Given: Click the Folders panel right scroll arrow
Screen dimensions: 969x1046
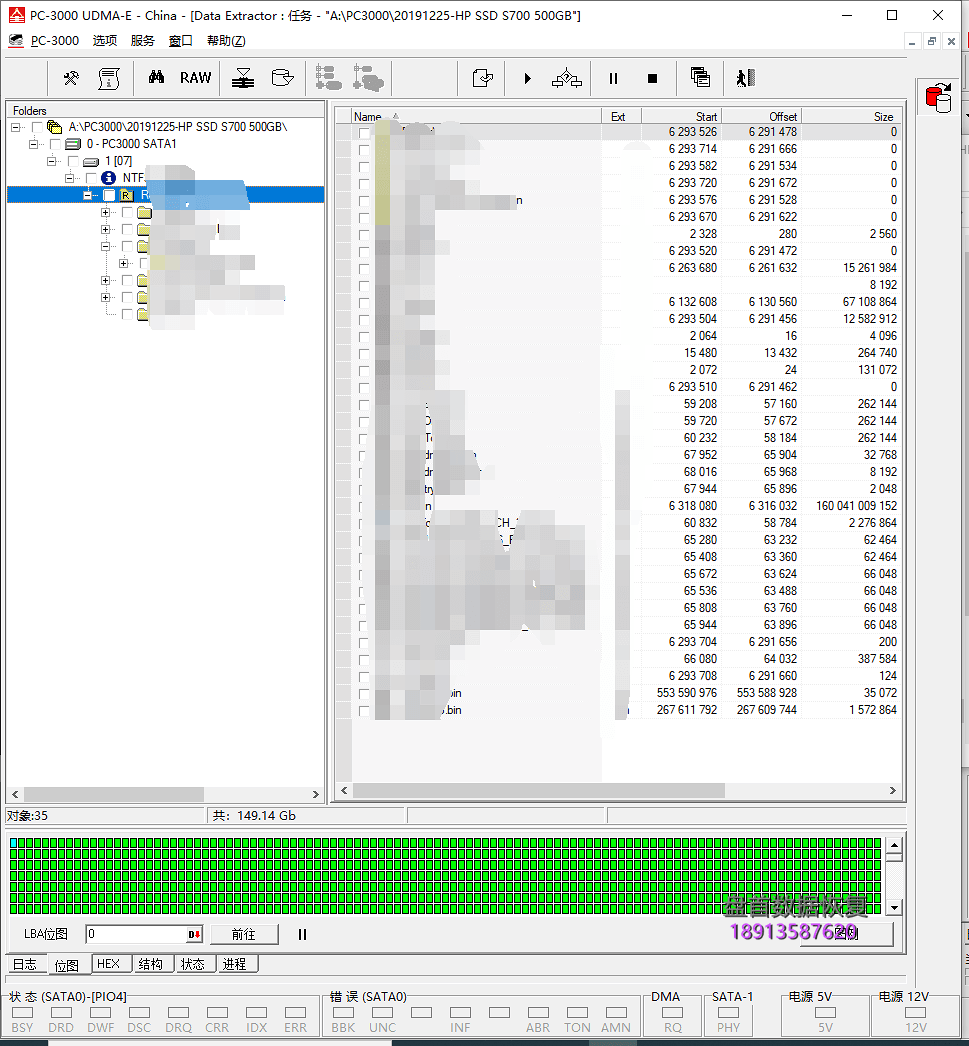Looking at the screenshot, I should tap(315, 795).
